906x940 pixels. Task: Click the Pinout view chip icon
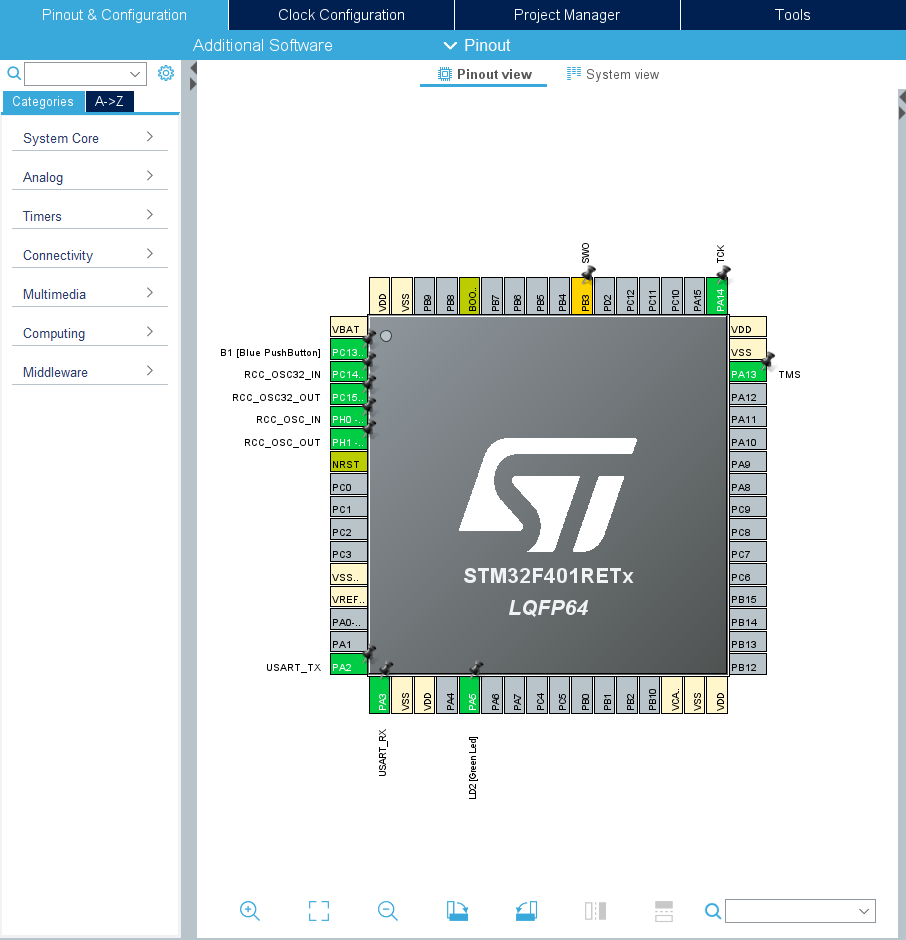tap(445, 74)
